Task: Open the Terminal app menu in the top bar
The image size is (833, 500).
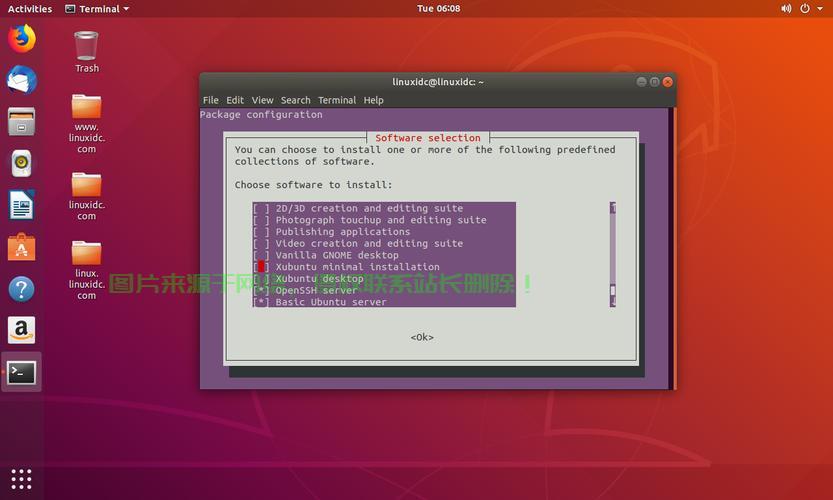Action: (97, 9)
